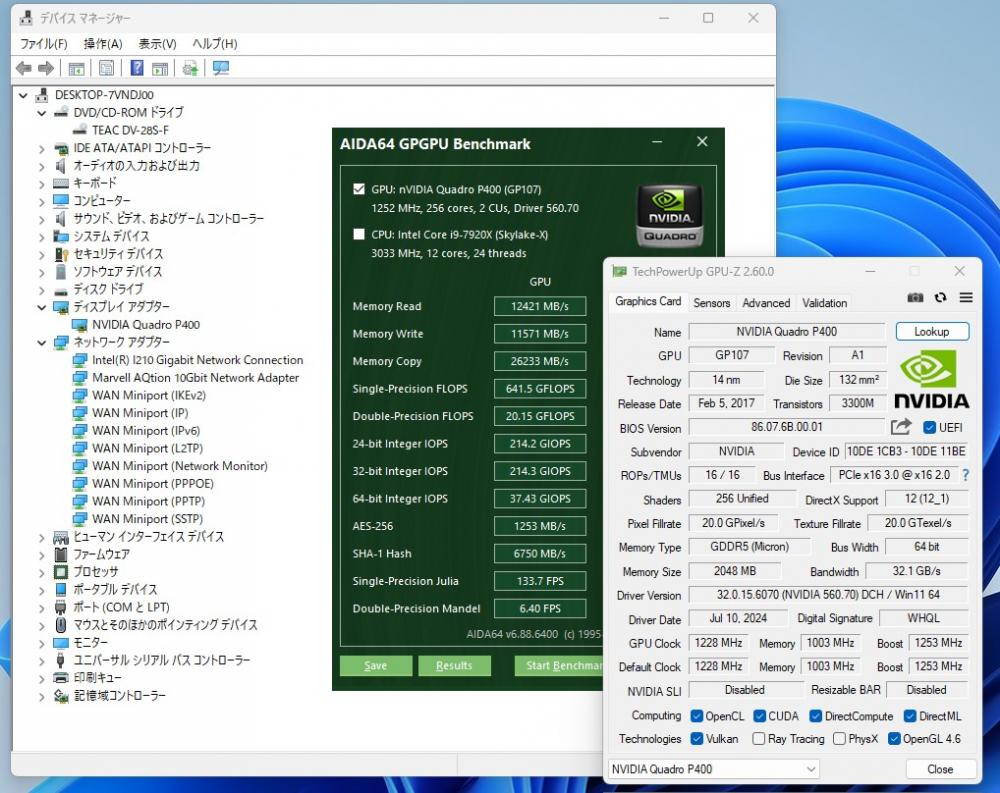Screen dimensions: 1000x793
Task: Click Save in AIDA64 GPGPU Benchmark
Action: (x=376, y=665)
